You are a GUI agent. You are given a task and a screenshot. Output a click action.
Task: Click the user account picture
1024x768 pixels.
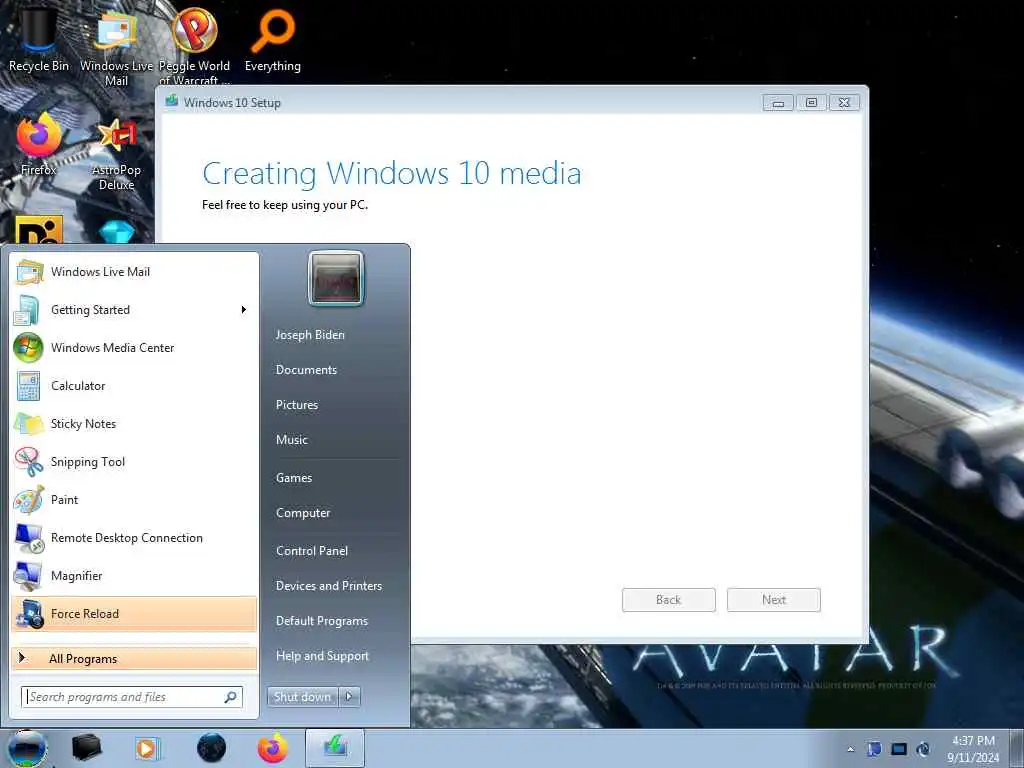(336, 278)
